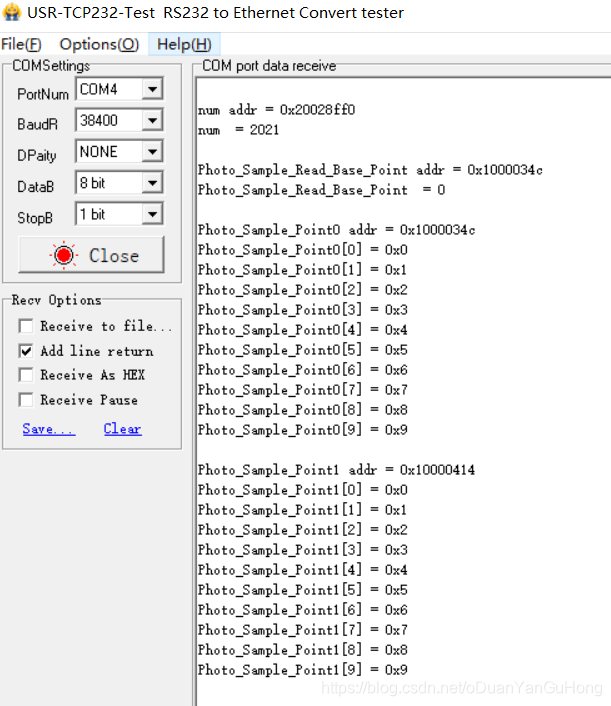Open the File(F) menu
Screen dimensions: 611x706
tap(21, 44)
